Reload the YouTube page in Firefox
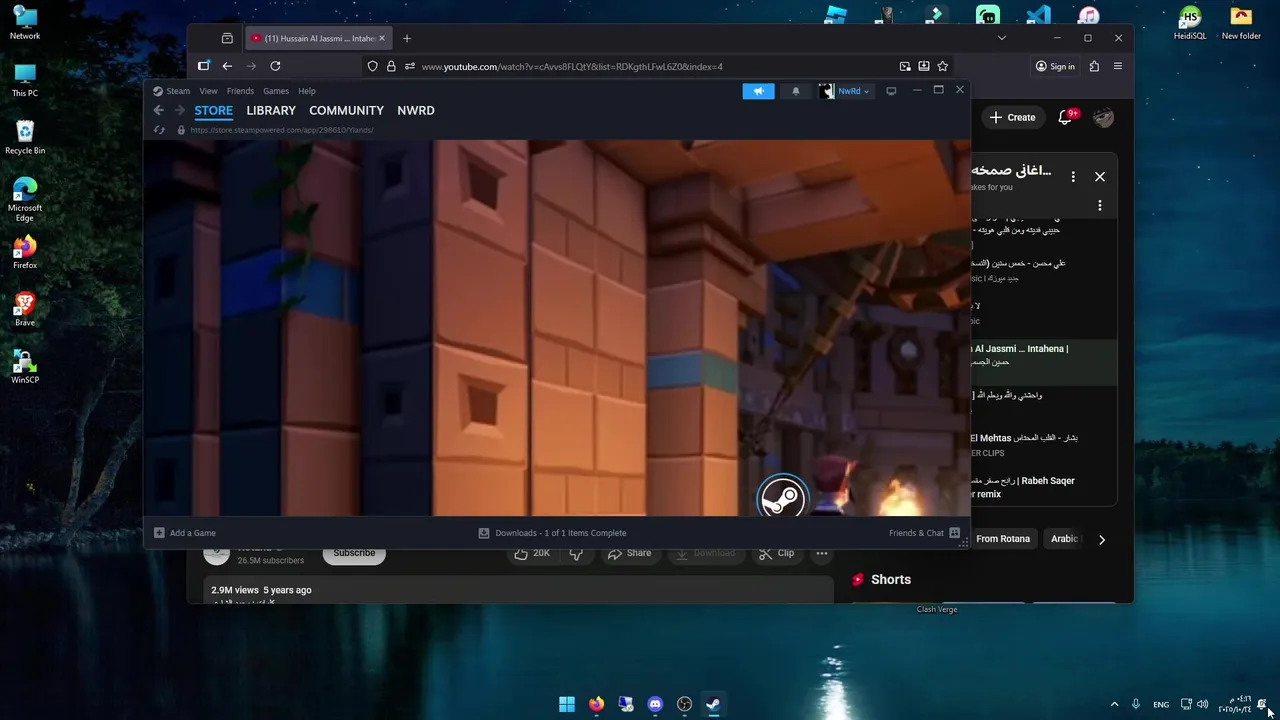The image size is (1280, 720). click(x=275, y=66)
